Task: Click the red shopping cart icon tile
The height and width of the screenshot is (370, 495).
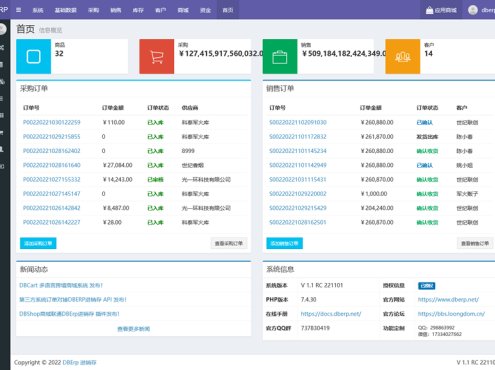Action: click(x=157, y=56)
